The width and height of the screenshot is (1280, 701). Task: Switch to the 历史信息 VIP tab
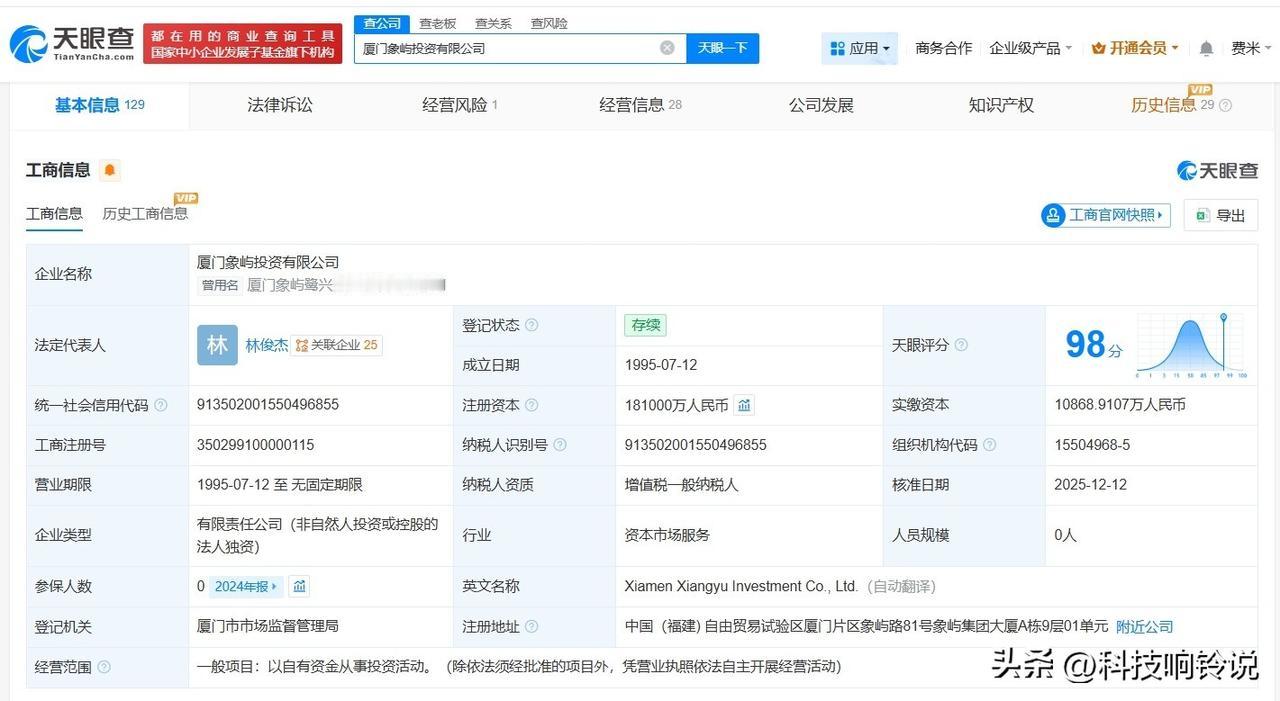point(1172,104)
